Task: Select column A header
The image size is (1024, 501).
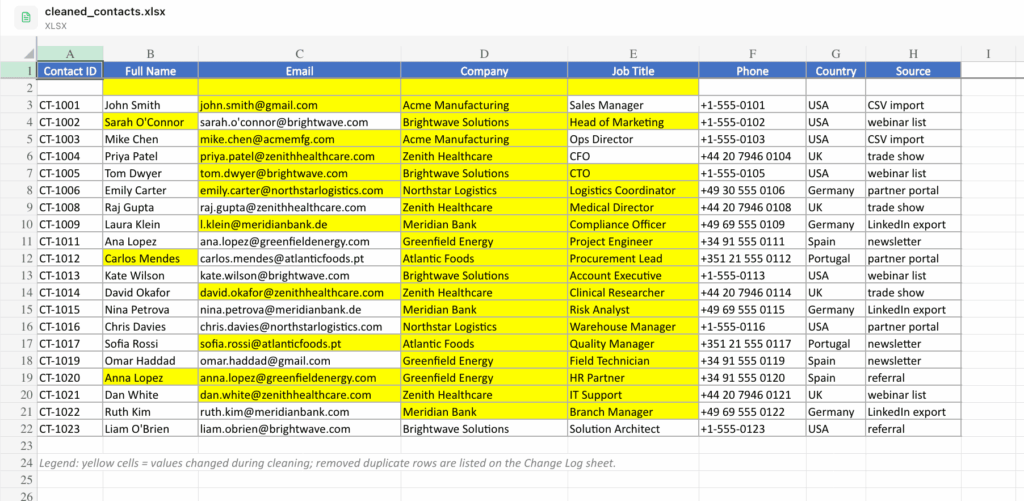Action: [70, 54]
